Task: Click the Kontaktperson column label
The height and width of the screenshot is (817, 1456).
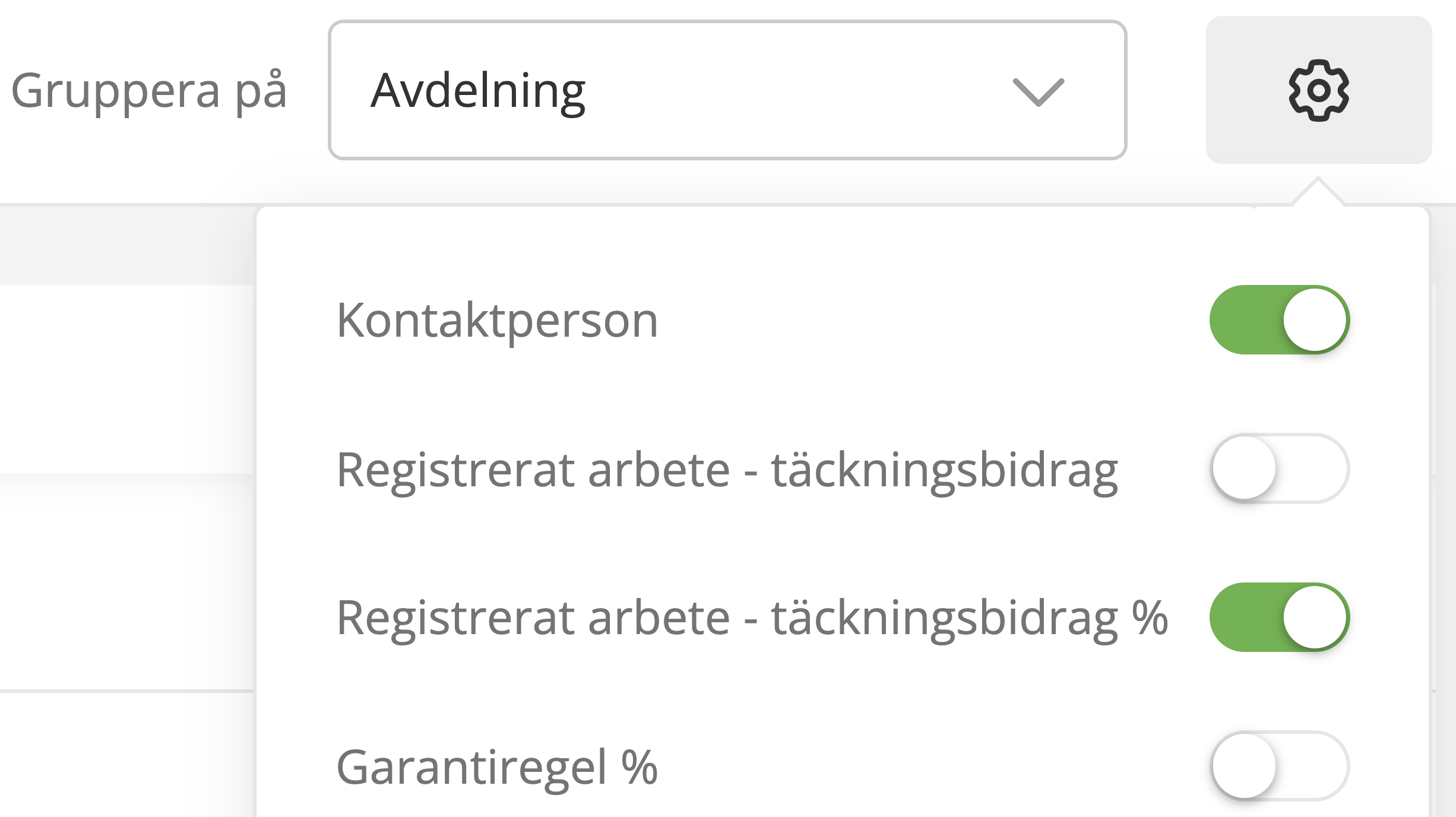Action: [497, 321]
